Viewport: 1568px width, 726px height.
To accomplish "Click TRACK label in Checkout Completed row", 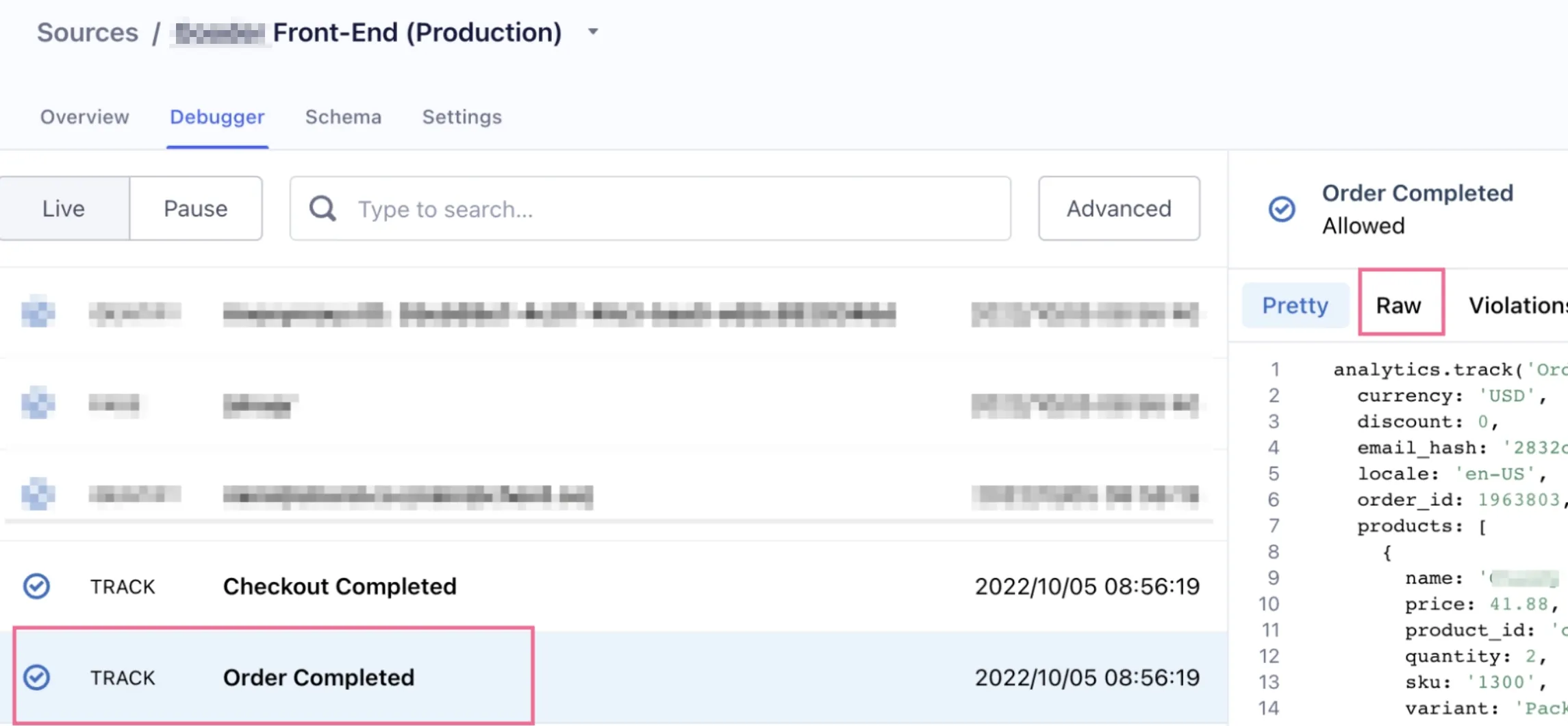I will (x=123, y=587).
